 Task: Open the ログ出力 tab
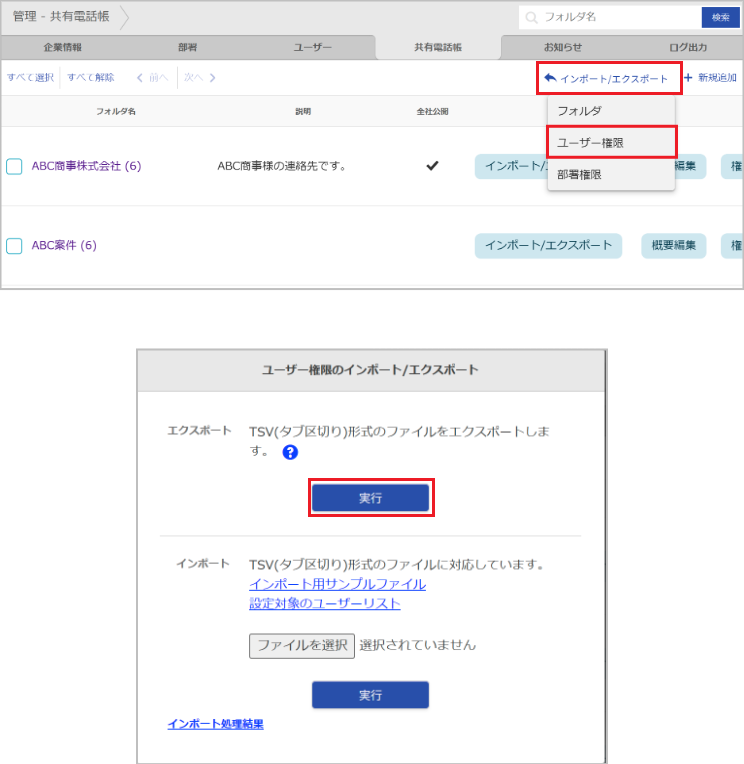point(686,47)
